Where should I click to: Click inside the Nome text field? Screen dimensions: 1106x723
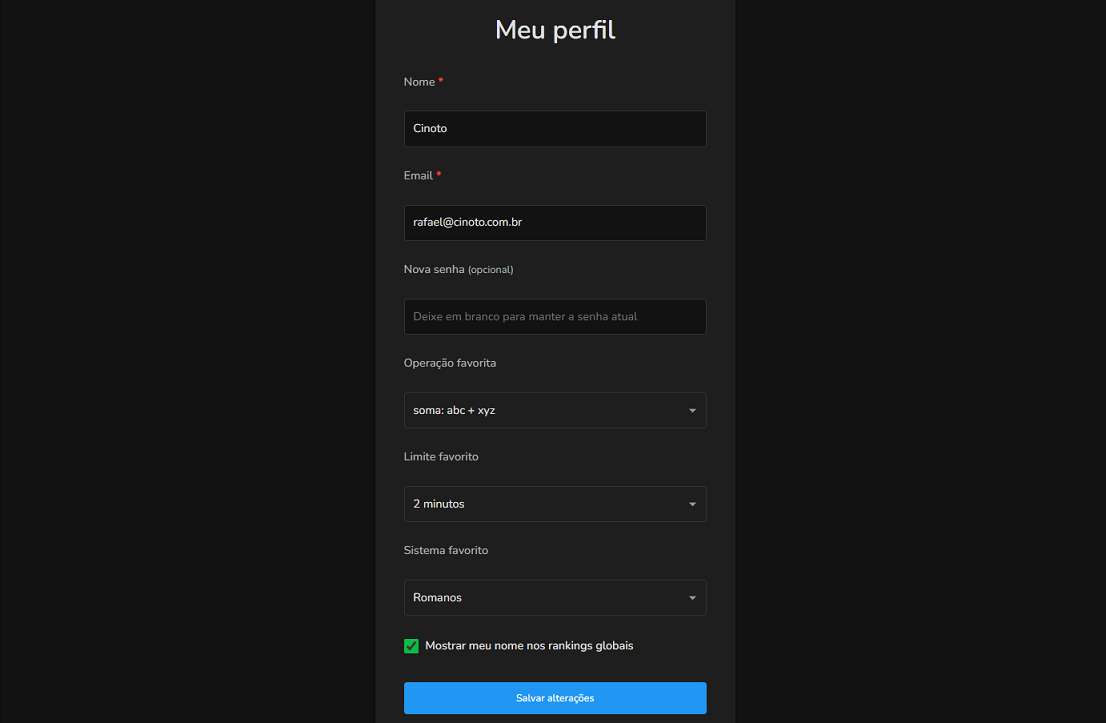(x=555, y=128)
